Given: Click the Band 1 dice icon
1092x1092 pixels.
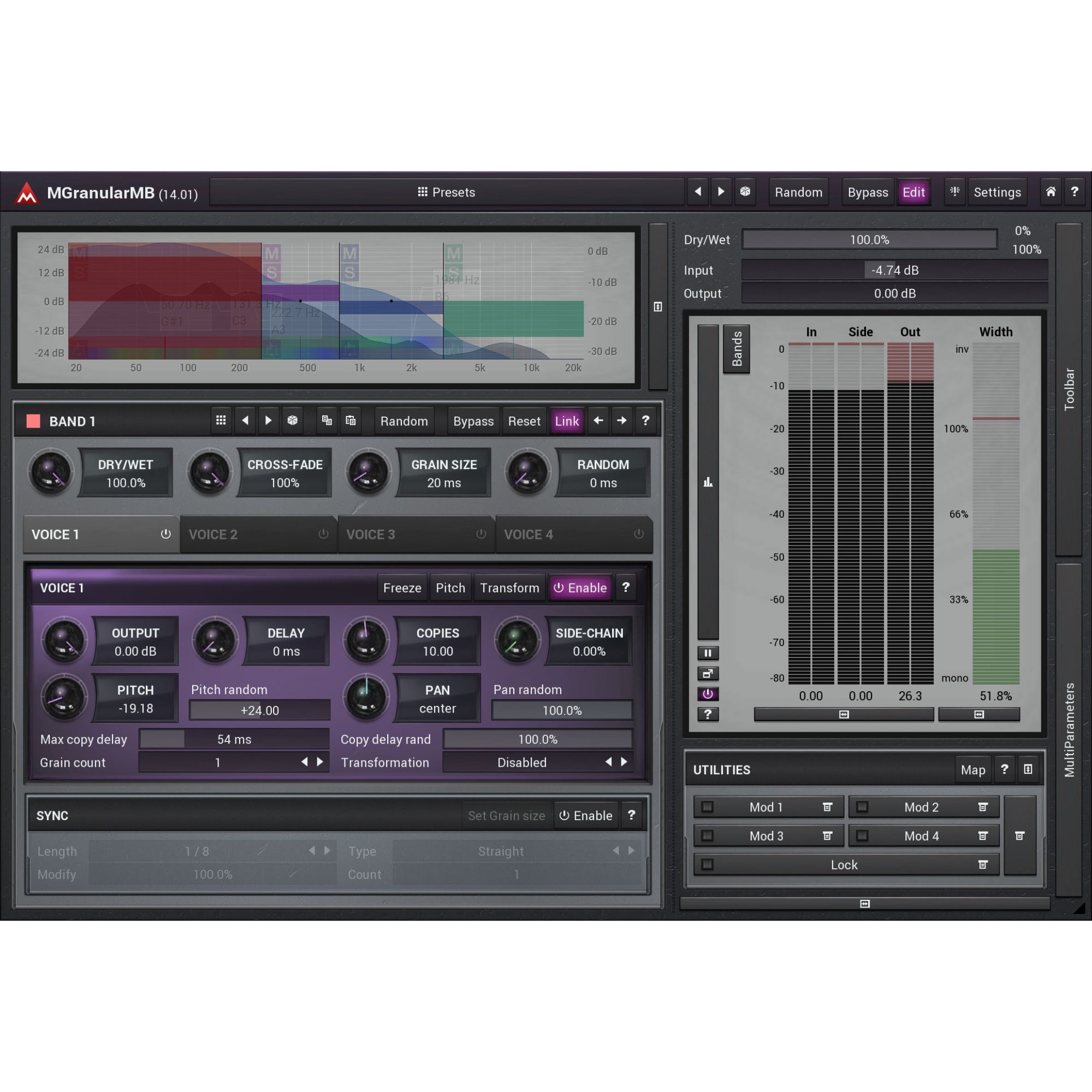Looking at the screenshot, I should [292, 420].
